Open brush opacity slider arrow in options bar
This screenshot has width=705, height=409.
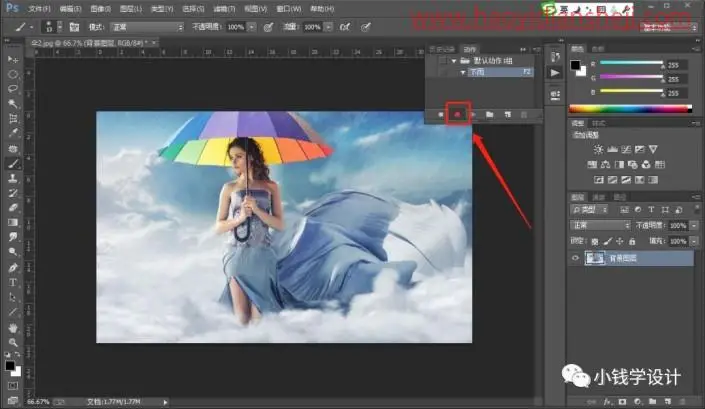coord(252,27)
